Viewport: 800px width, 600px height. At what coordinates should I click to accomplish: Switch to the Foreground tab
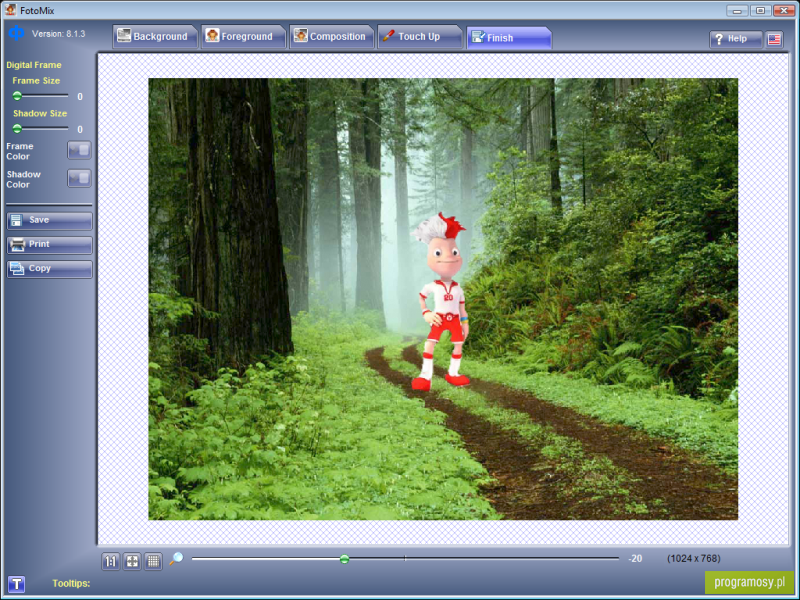(242, 37)
